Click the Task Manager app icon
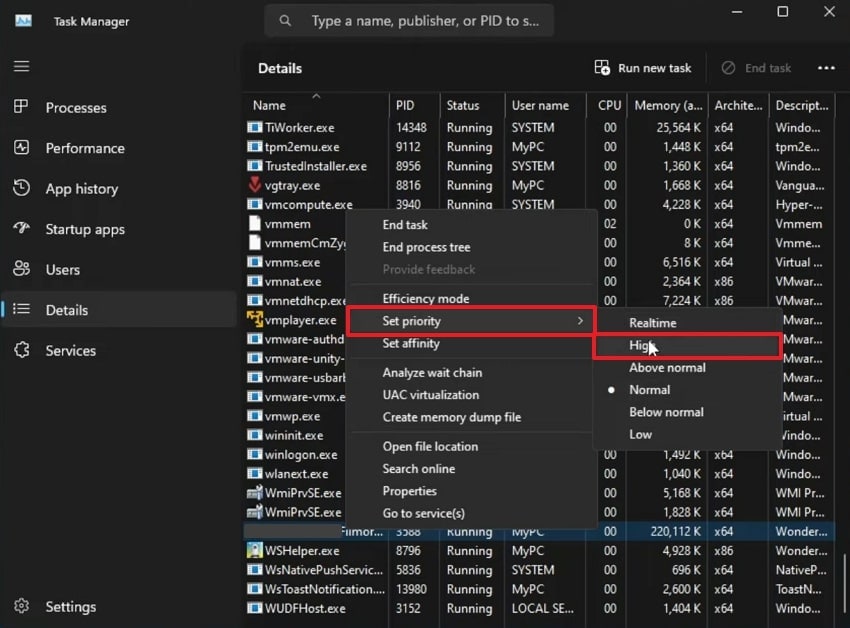This screenshot has width=850, height=628. (23, 21)
